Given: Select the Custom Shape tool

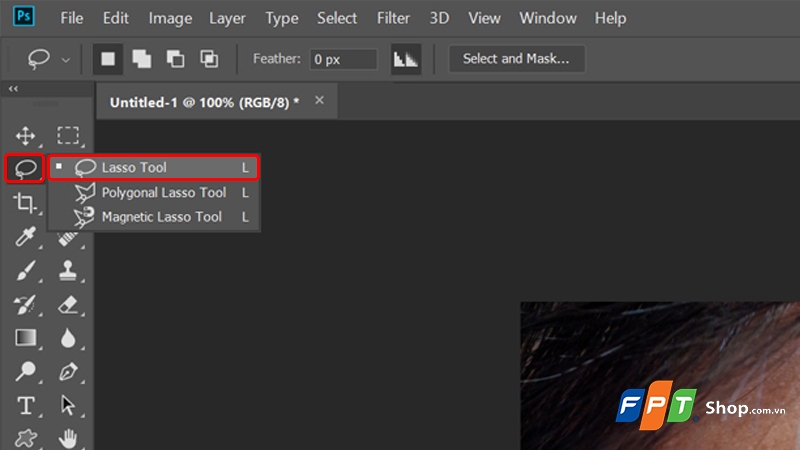Looking at the screenshot, I should coord(26,438).
